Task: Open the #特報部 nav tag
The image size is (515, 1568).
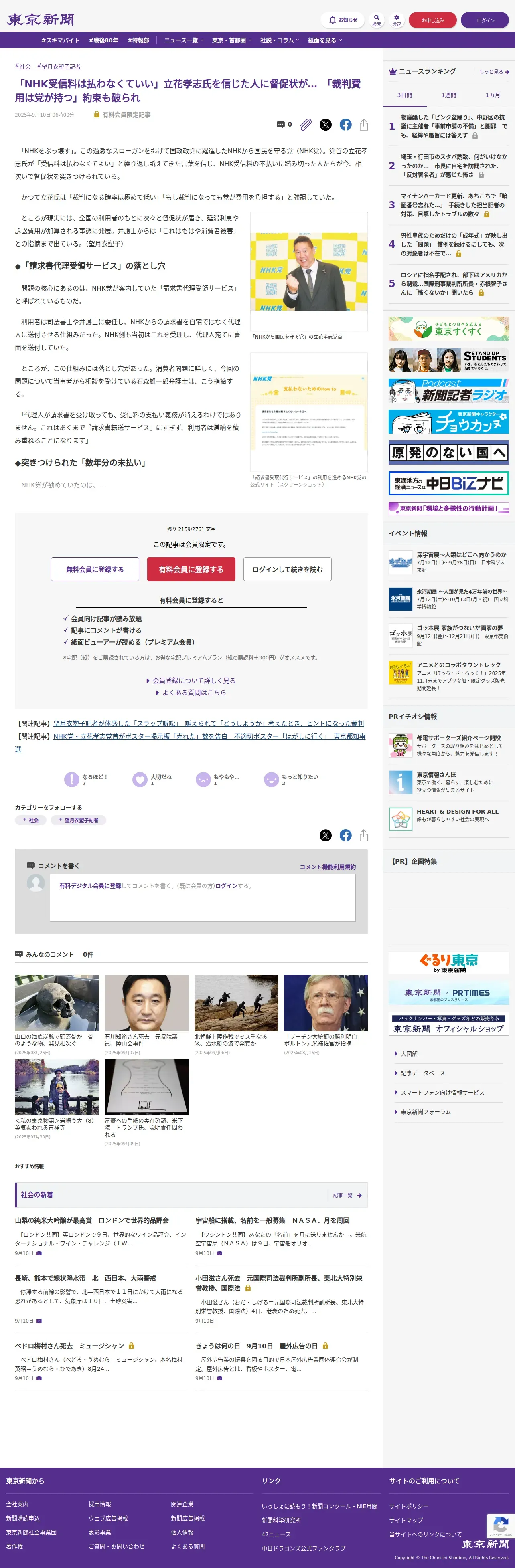Action: coord(138,40)
